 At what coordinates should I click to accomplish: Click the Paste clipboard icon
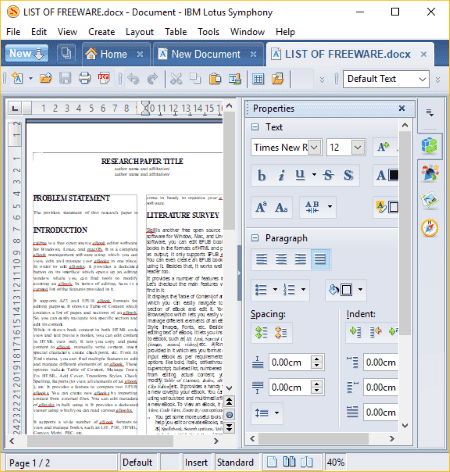[215, 79]
